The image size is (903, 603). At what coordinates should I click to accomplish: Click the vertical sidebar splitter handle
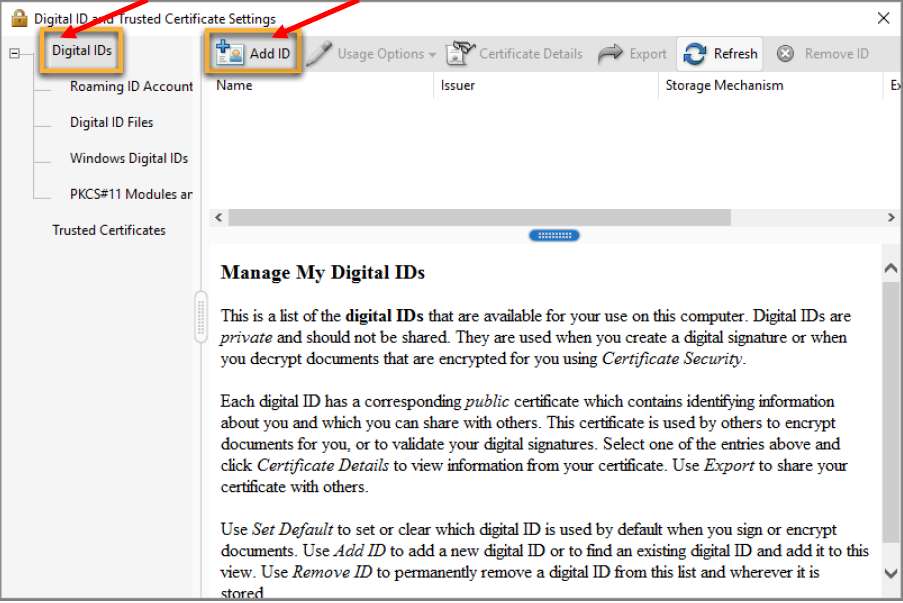click(200, 317)
